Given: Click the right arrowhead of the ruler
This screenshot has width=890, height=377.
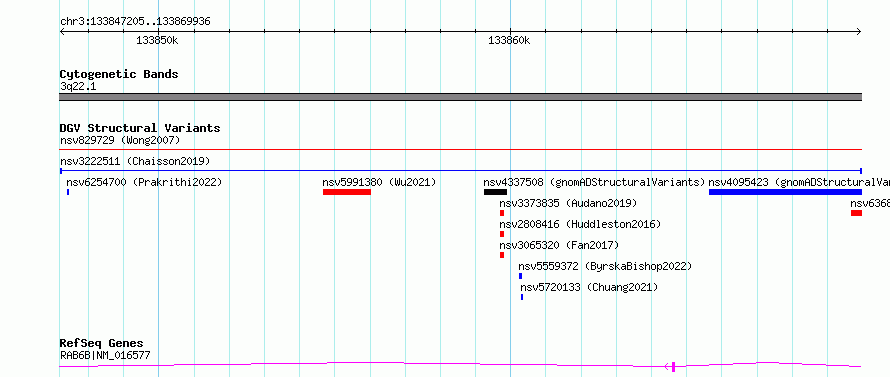Looking at the screenshot, I should click(x=859, y=31).
